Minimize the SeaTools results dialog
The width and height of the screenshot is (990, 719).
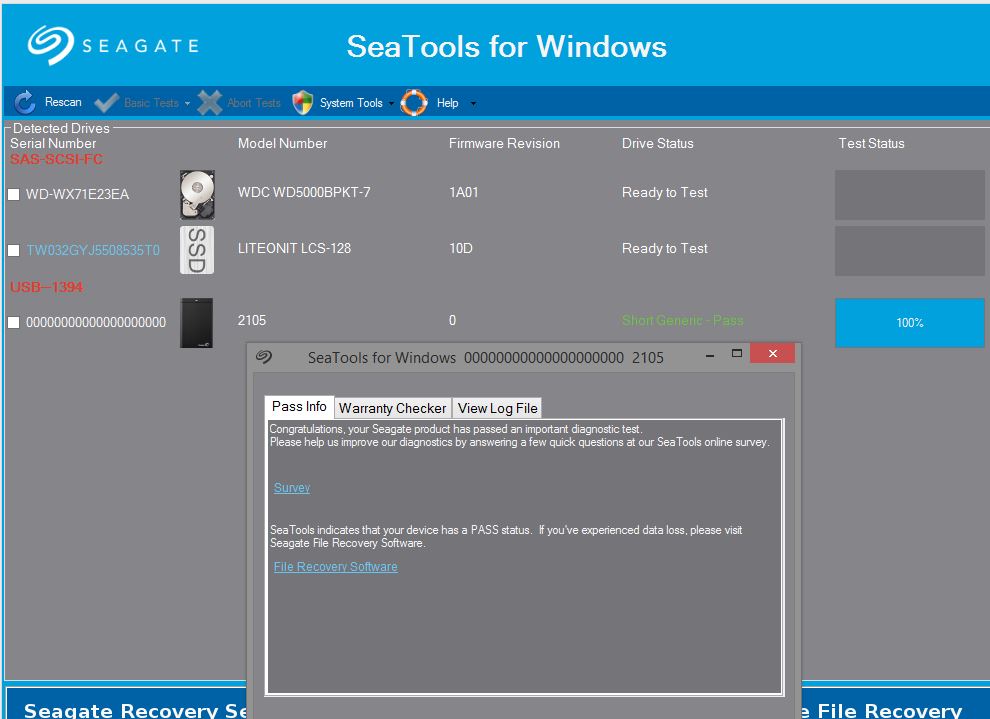pyautogui.click(x=710, y=355)
